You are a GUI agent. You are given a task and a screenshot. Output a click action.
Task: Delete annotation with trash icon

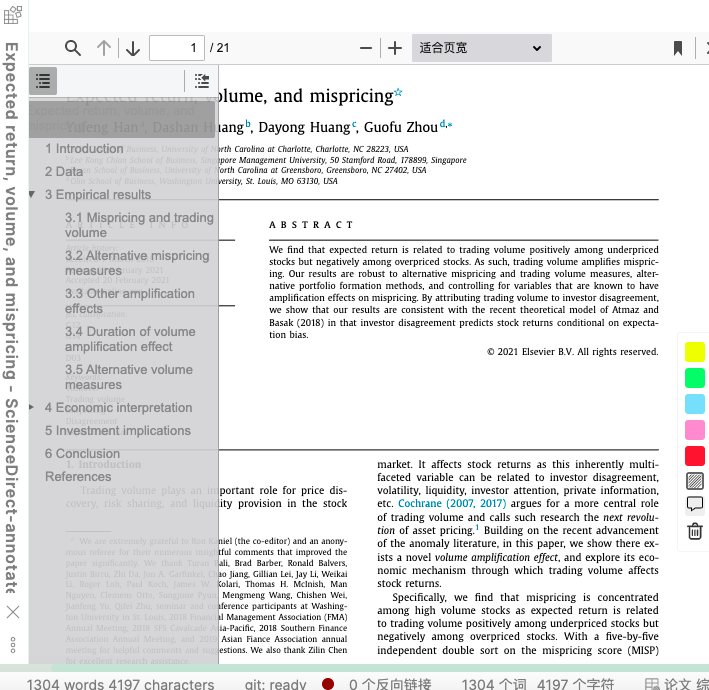[695, 531]
